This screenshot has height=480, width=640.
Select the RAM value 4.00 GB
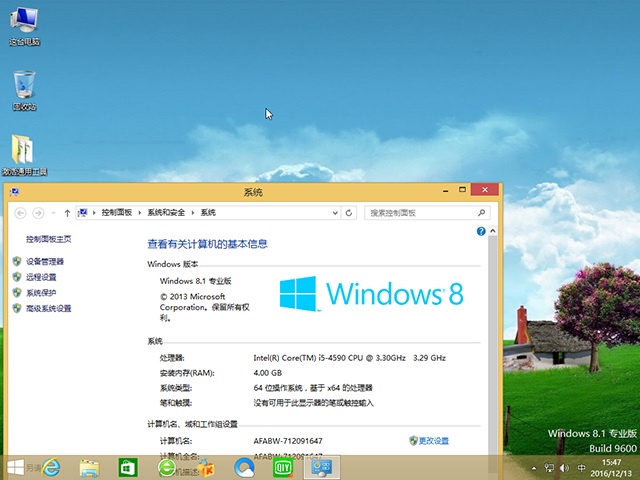[x=267, y=373]
